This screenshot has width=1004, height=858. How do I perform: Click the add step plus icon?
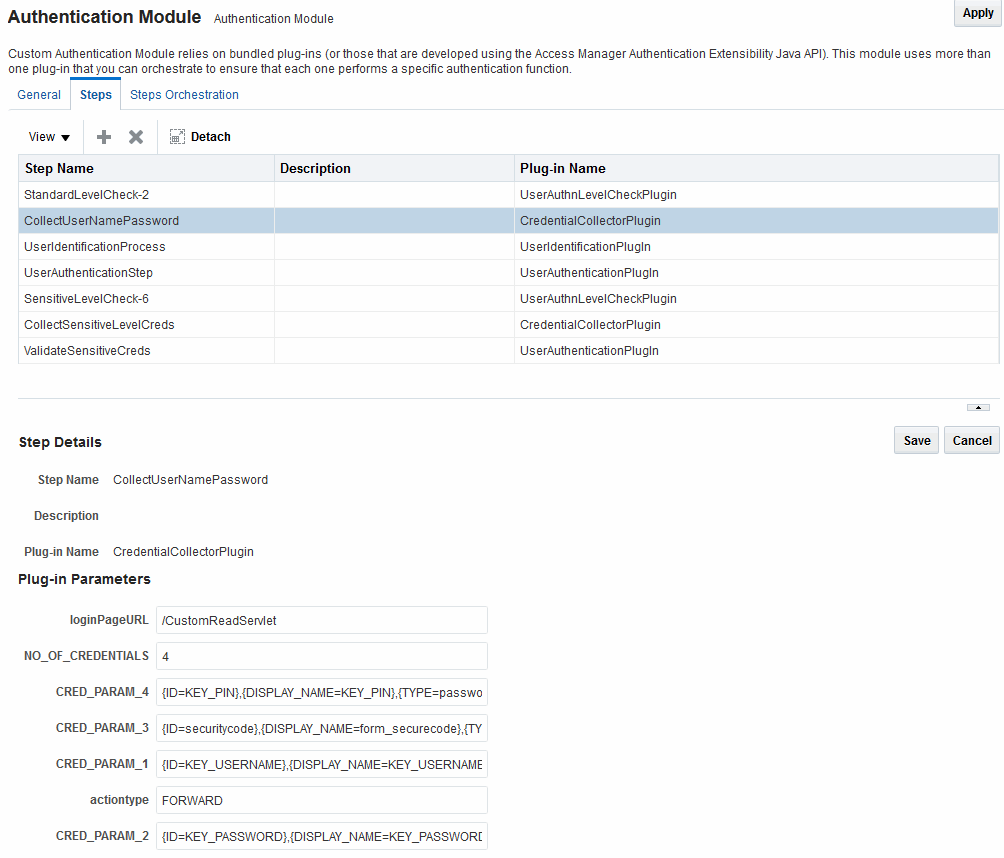tap(104, 137)
